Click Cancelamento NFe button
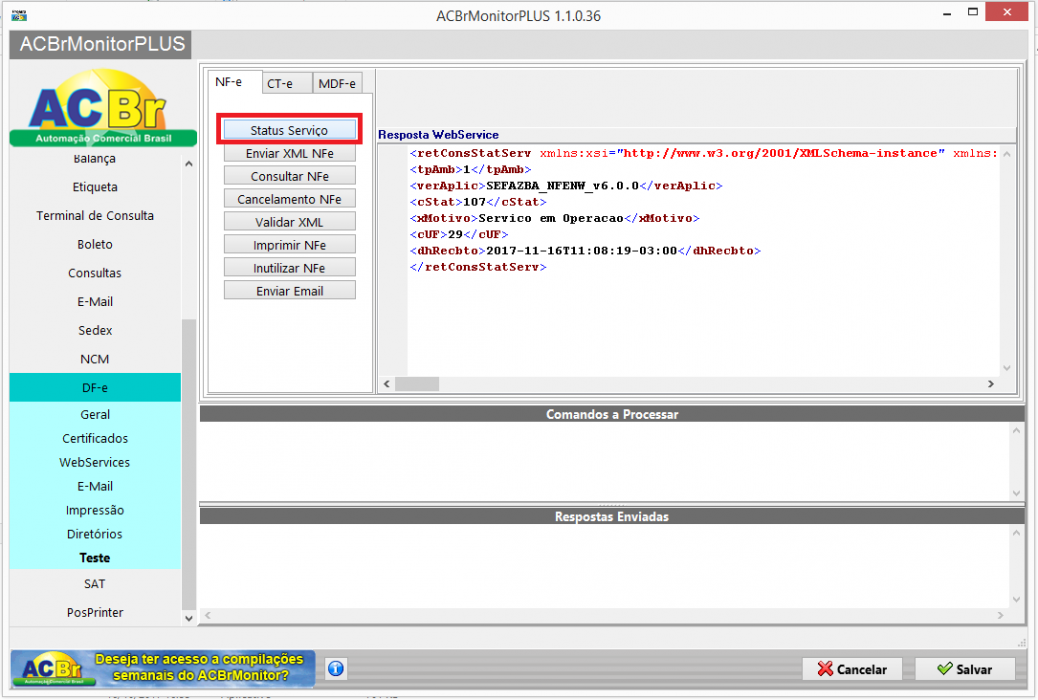Image resolution: width=1038 pixels, height=700 pixels. tap(289, 199)
